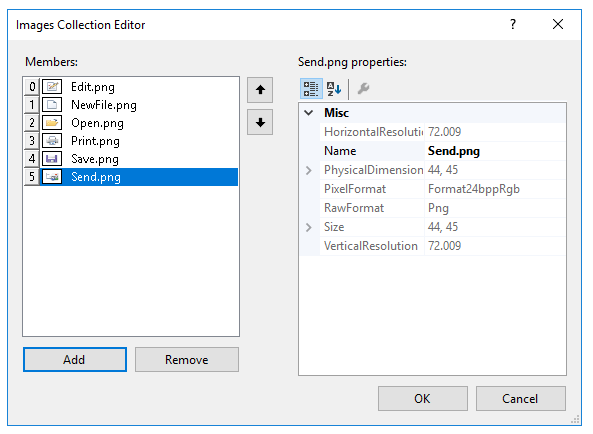Click the help question mark icon

[x=513, y=25]
